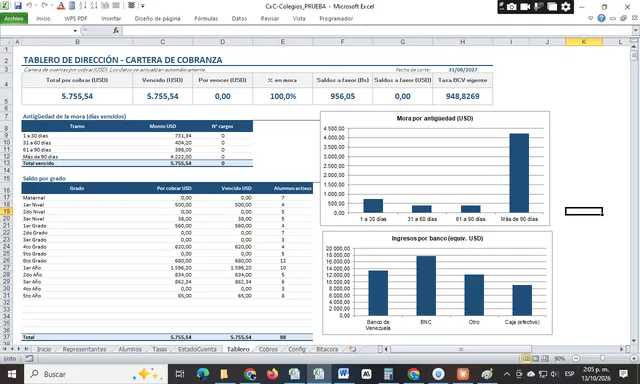The height and width of the screenshot is (384, 640).
Task: Open Calculator from the taskbar
Action: click(x=388, y=374)
